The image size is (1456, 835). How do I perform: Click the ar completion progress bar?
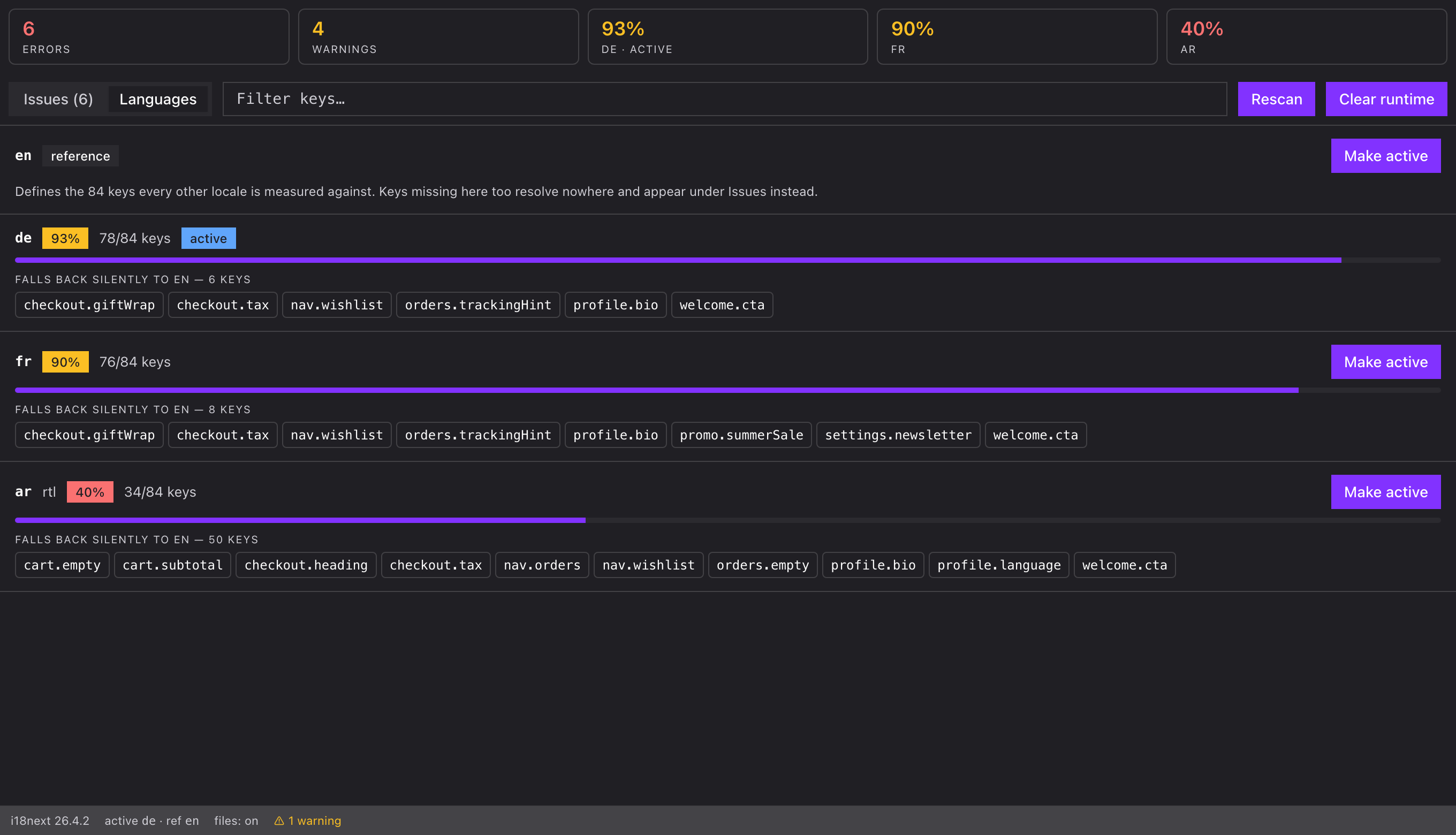pyautogui.click(x=727, y=521)
